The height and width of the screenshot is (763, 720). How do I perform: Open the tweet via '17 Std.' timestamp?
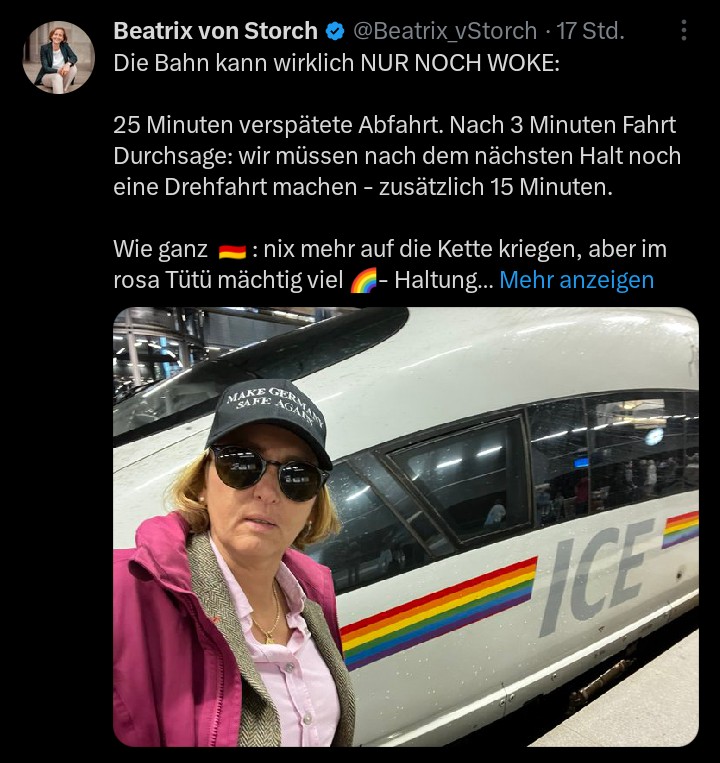click(590, 31)
